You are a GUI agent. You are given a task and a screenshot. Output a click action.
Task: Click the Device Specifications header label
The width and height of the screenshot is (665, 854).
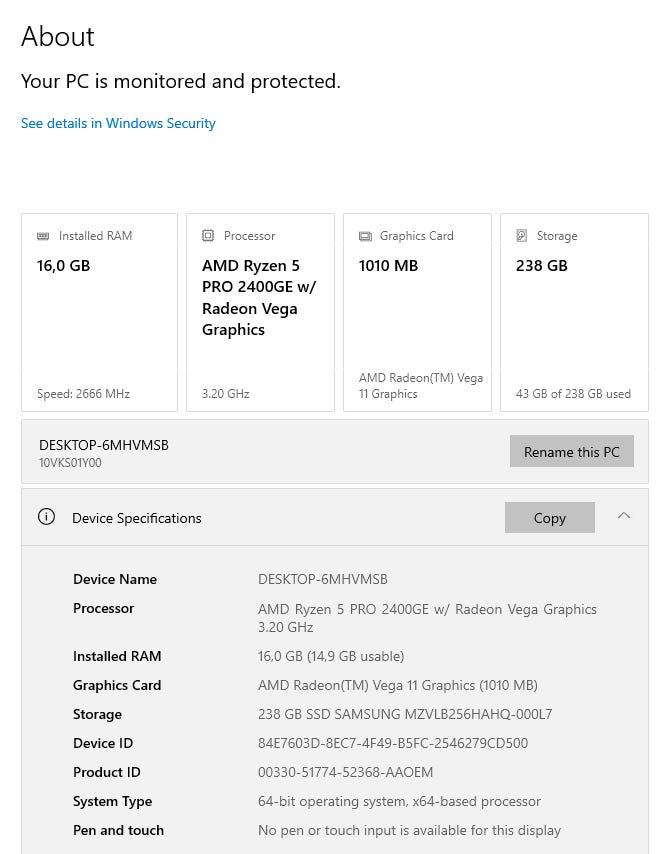point(137,518)
